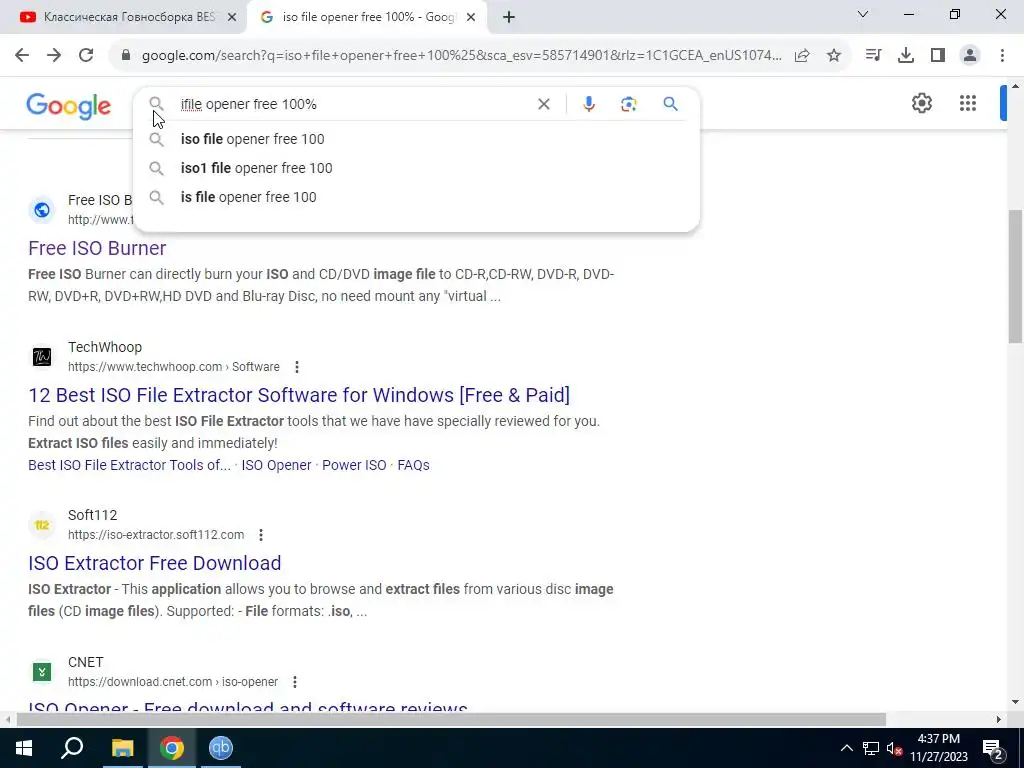Submit search with blue magnifier icon
The width and height of the screenshot is (1024, 768).
coord(671,104)
